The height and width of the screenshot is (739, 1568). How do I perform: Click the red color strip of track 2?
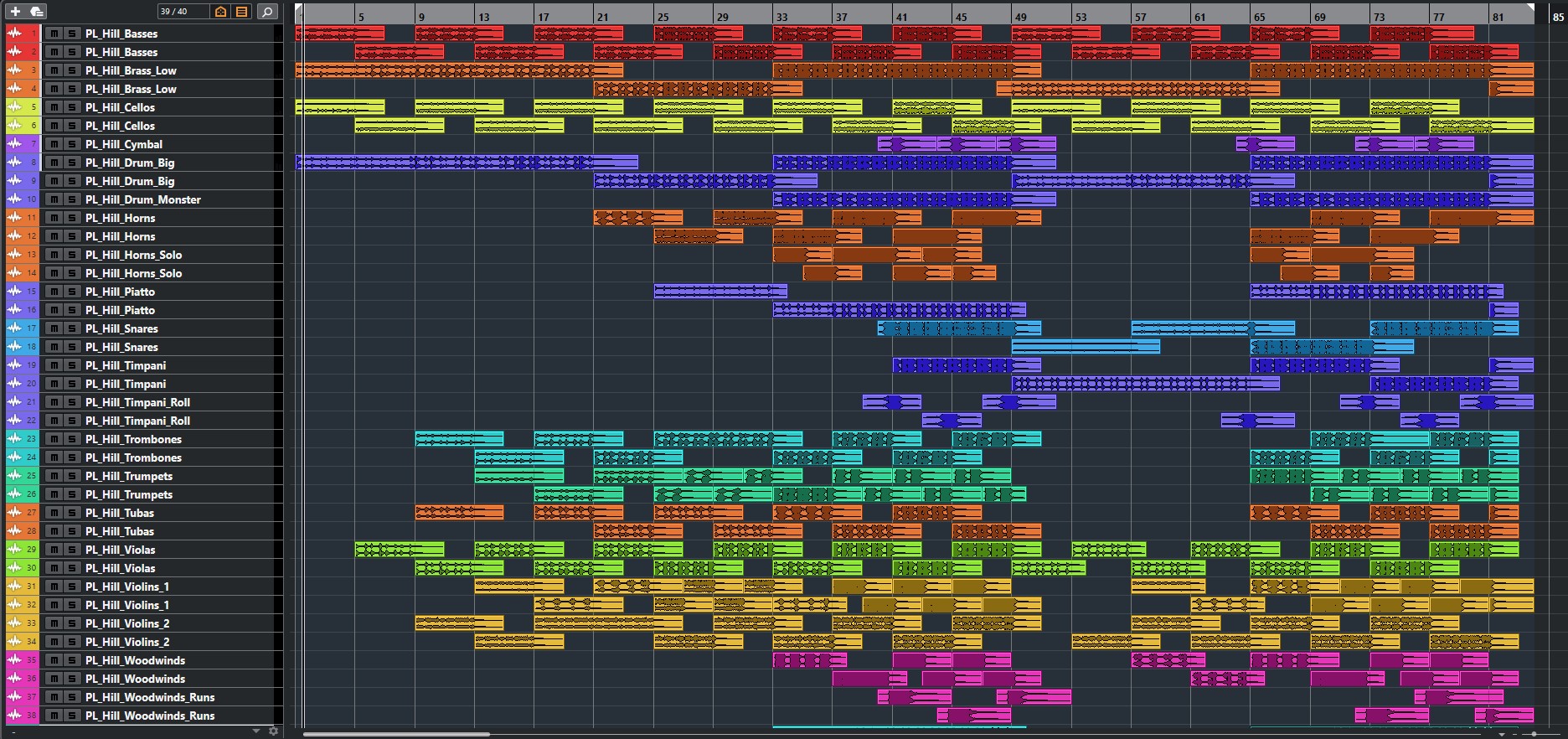(33, 52)
